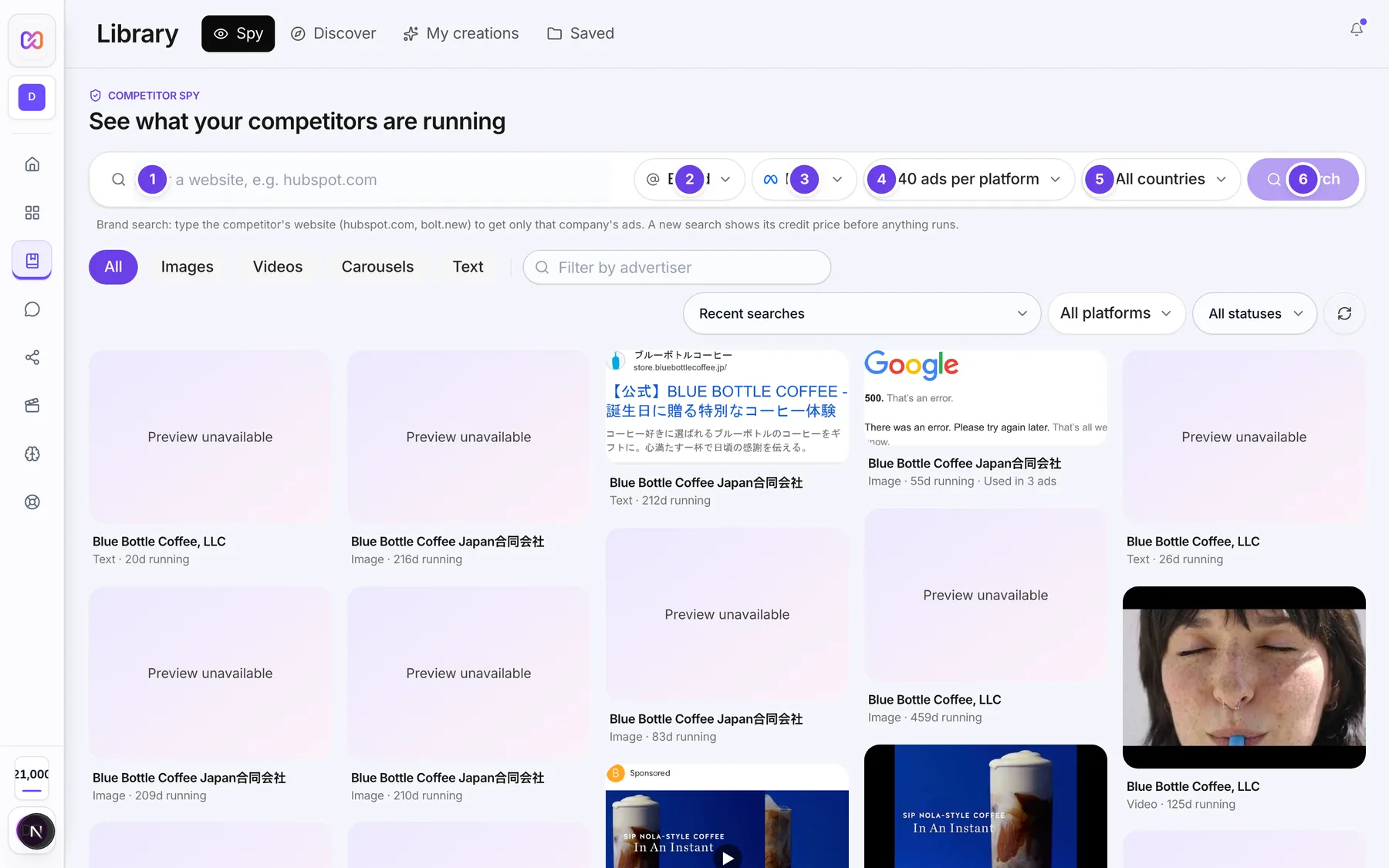Open the clapperboard video icon in sidebar
The width and height of the screenshot is (1389, 868).
coord(32,406)
